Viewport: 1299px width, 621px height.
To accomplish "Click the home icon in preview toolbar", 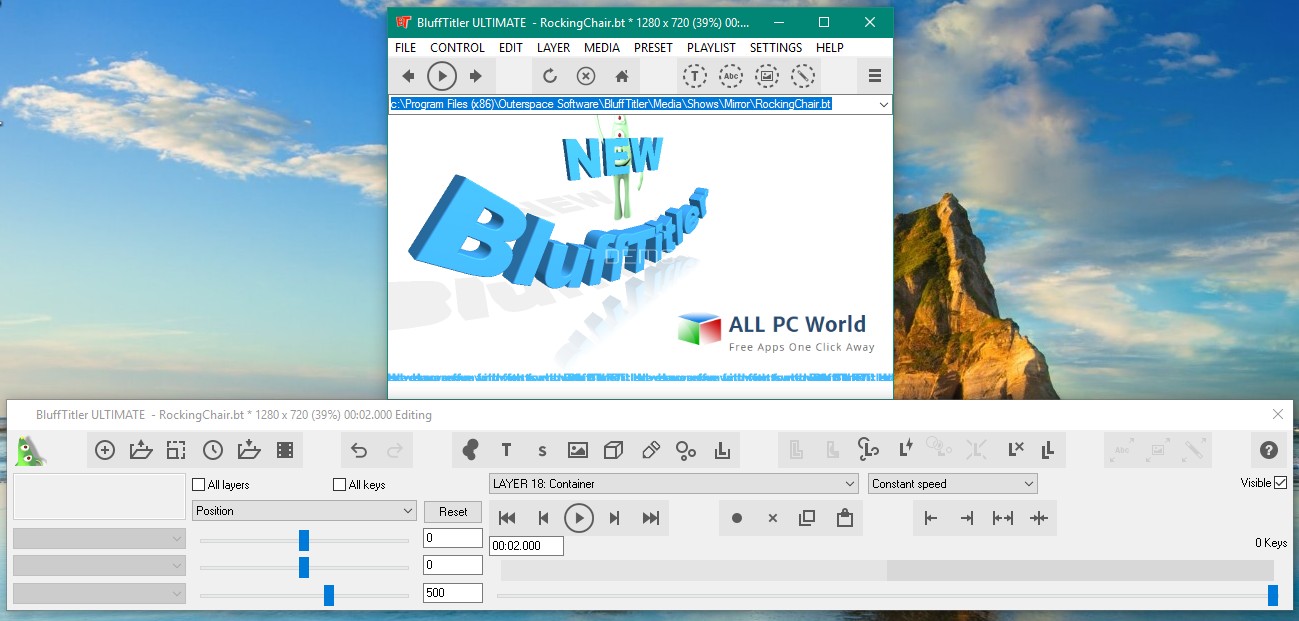I will [x=621, y=76].
